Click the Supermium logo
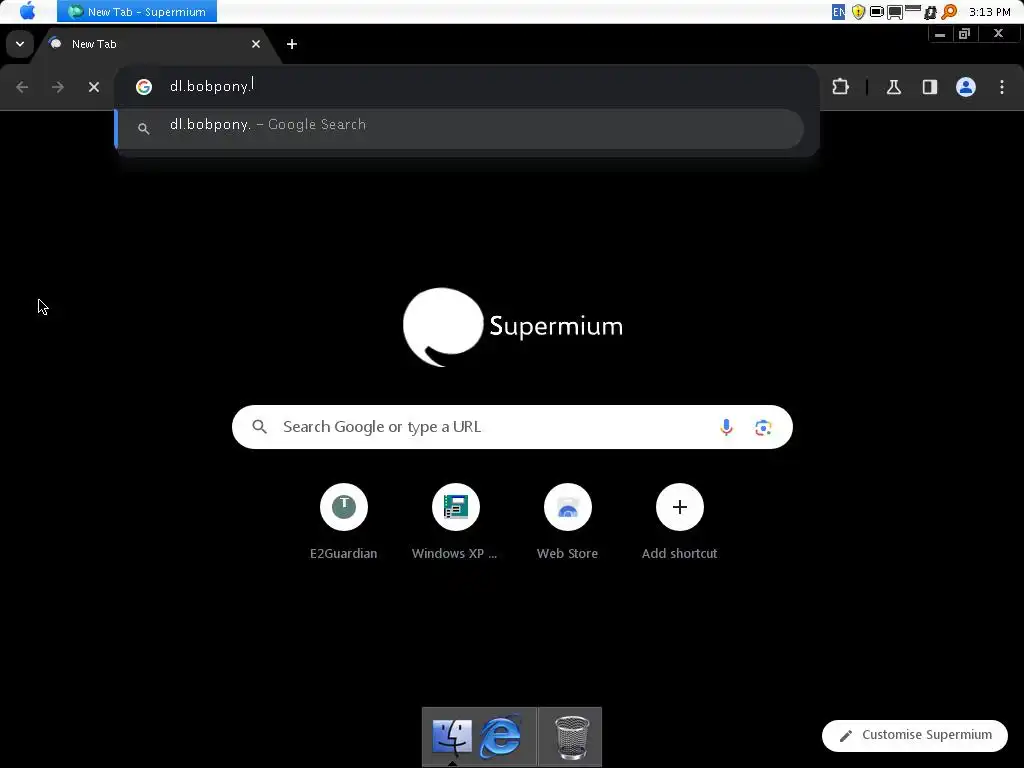Viewport: 1024px width, 768px height. tap(513, 327)
